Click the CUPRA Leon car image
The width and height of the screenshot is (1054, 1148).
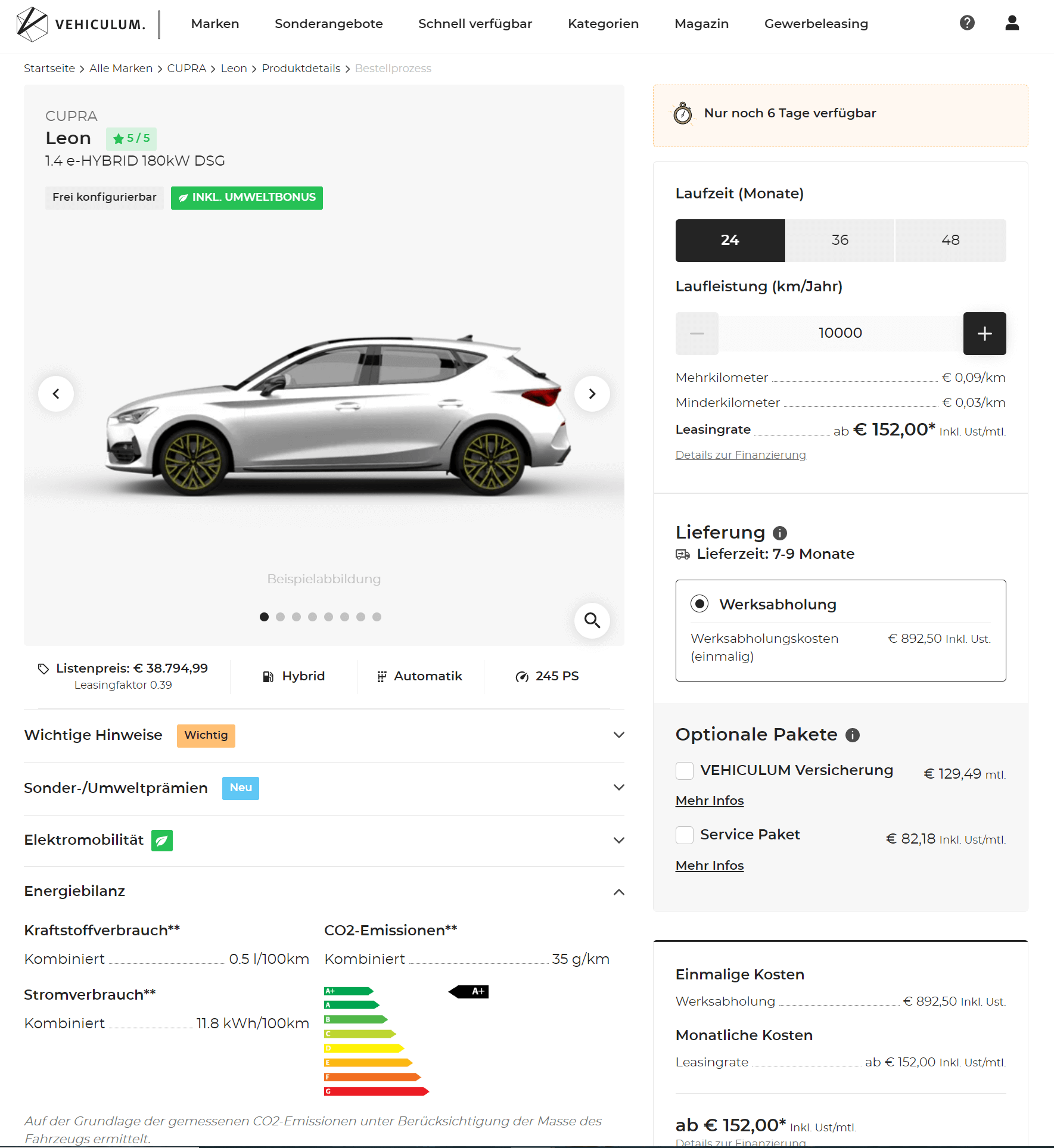[x=338, y=415]
